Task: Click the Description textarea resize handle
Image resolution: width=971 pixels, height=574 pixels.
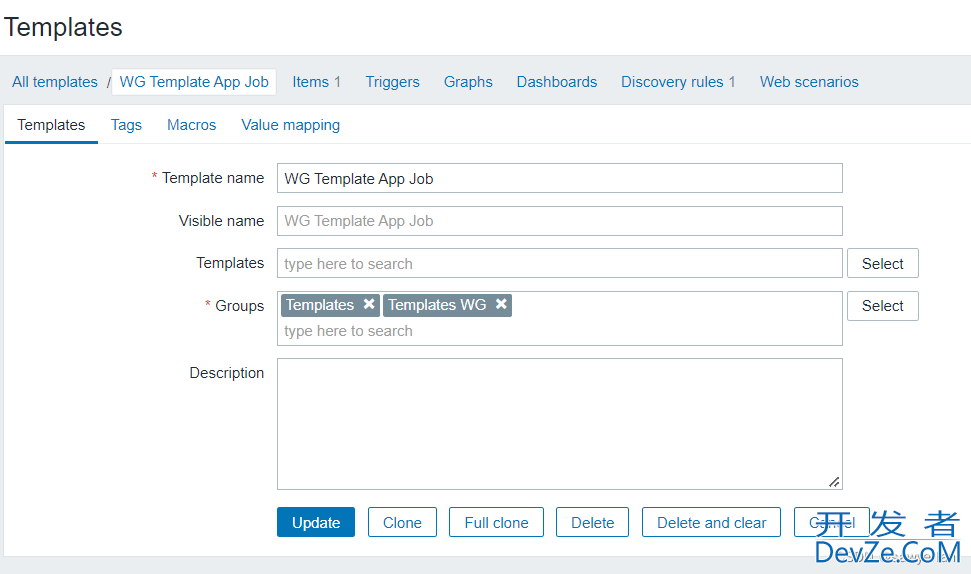Action: click(834, 482)
